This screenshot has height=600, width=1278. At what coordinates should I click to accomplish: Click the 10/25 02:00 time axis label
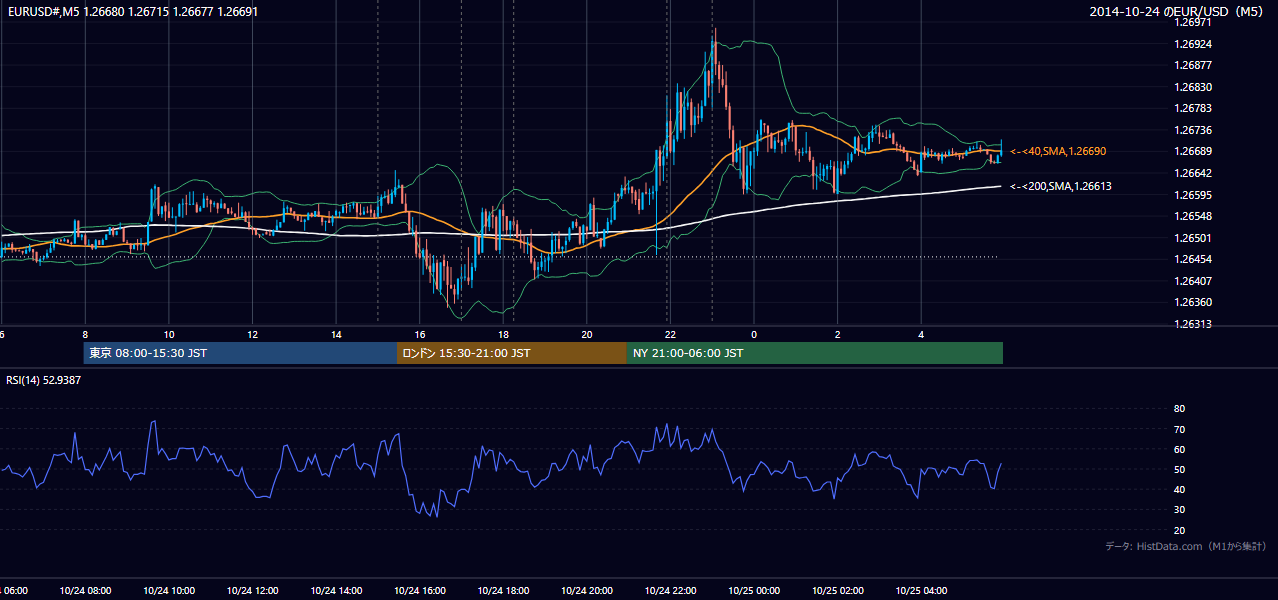tap(838, 590)
